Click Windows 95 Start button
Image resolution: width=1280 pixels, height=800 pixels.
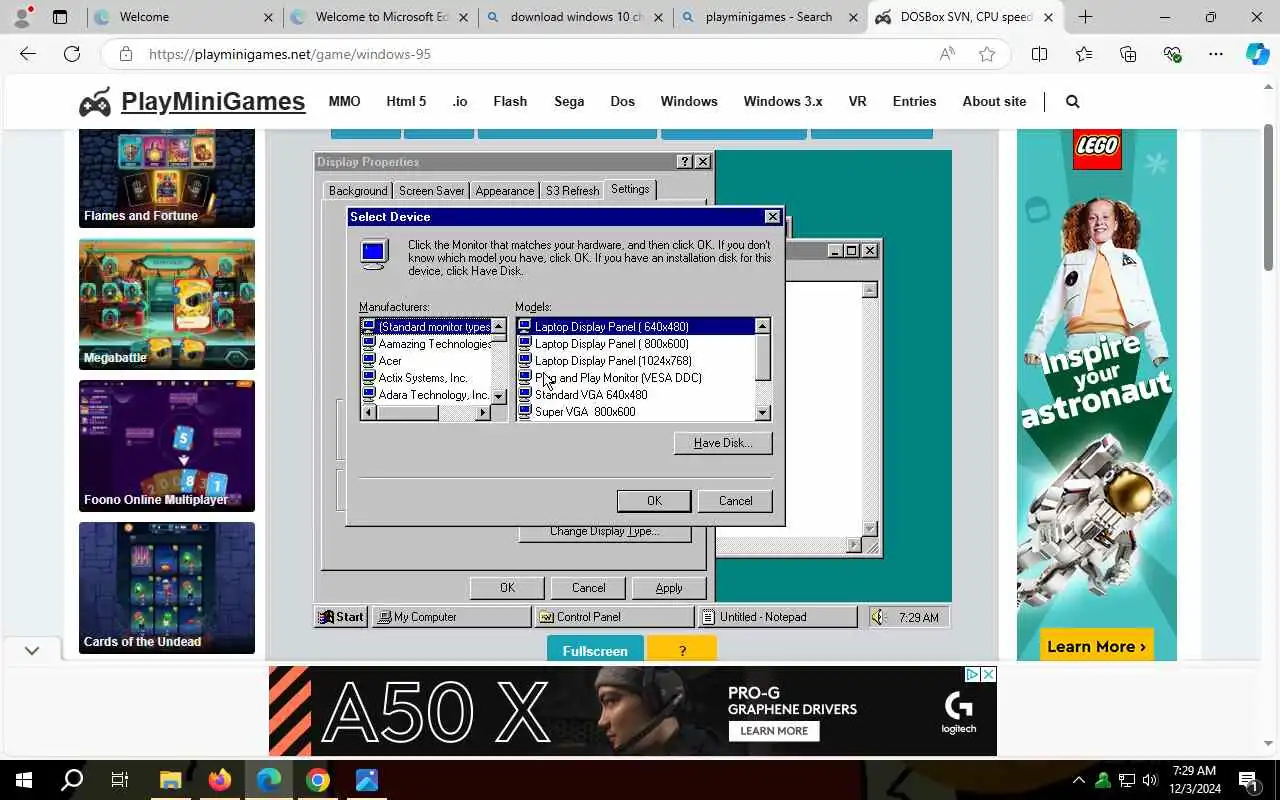pyautogui.click(x=341, y=617)
